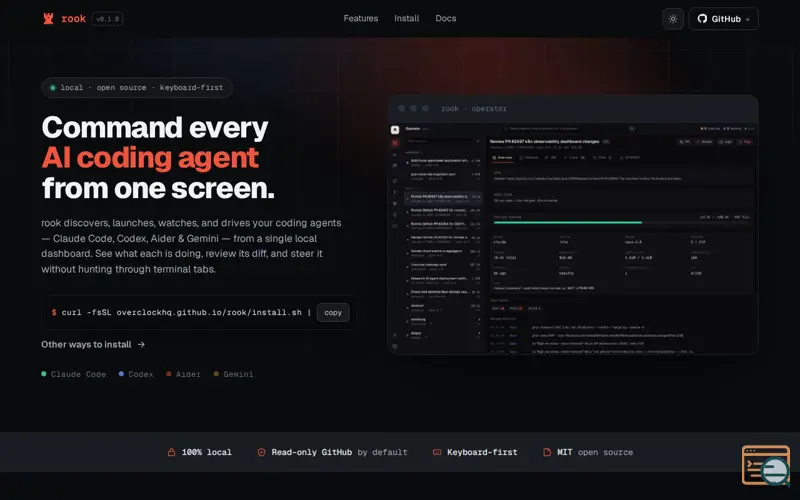The width and height of the screenshot is (800, 500).
Task: Open the Docs nav item
Action: (x=445, y=18)
